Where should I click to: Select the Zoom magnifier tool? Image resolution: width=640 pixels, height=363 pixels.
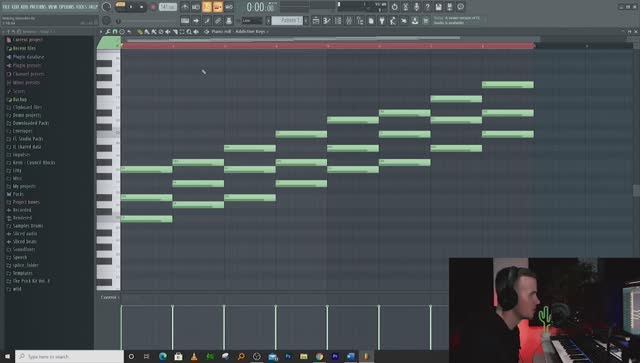tap(189, 31)
